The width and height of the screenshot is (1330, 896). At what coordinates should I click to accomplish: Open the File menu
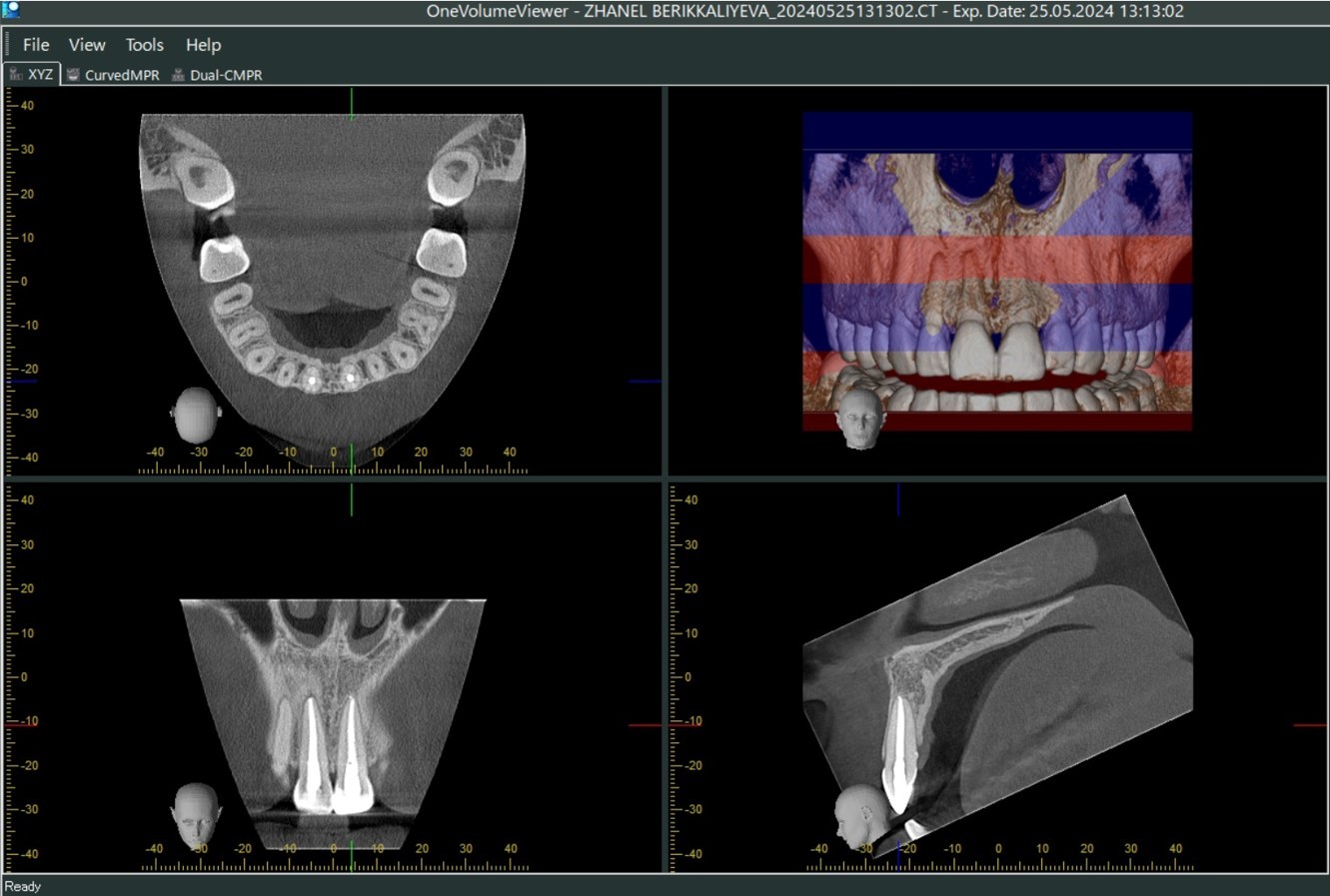[x=36, y=45]
